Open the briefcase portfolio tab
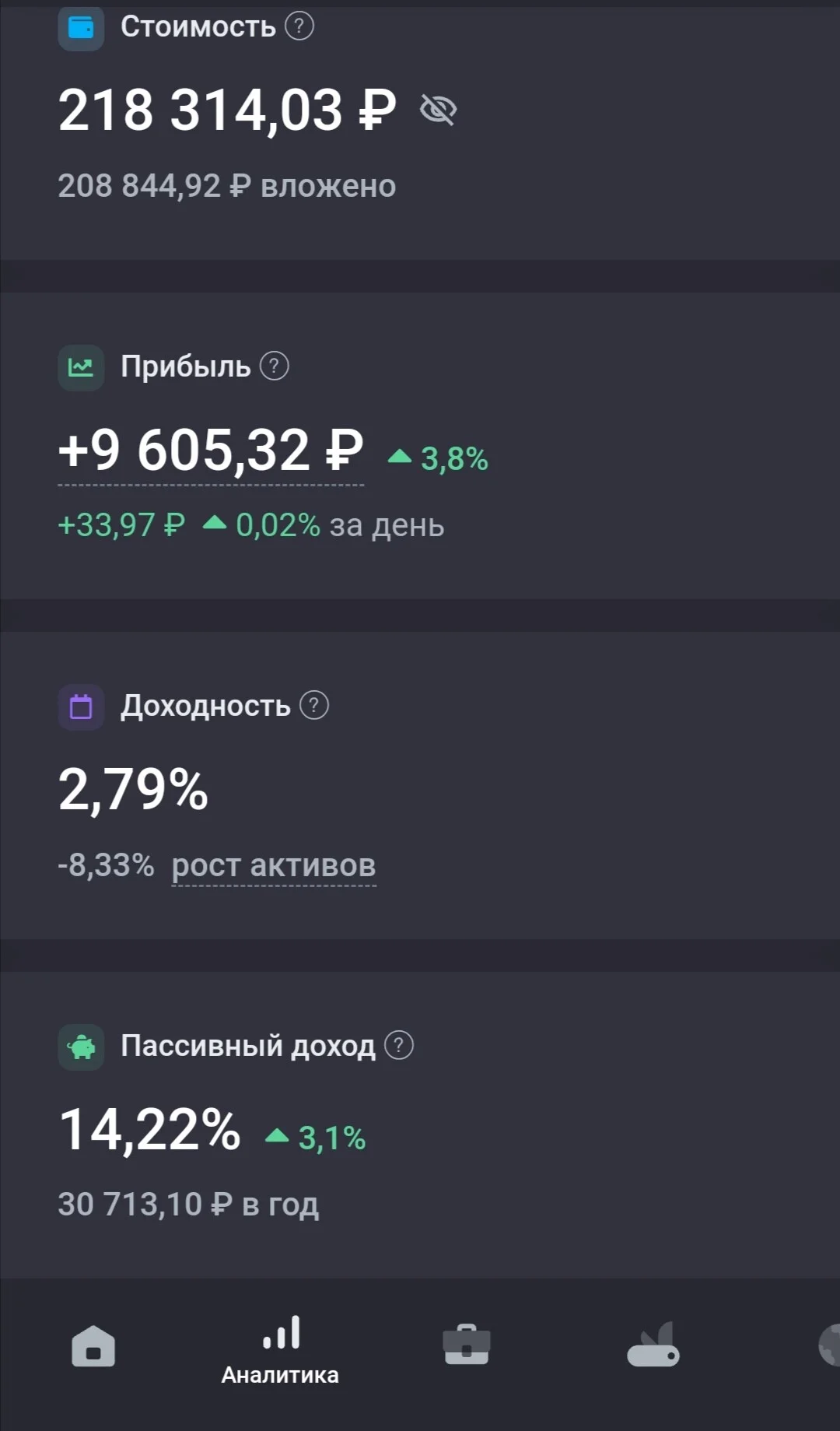 point(467,1344)
